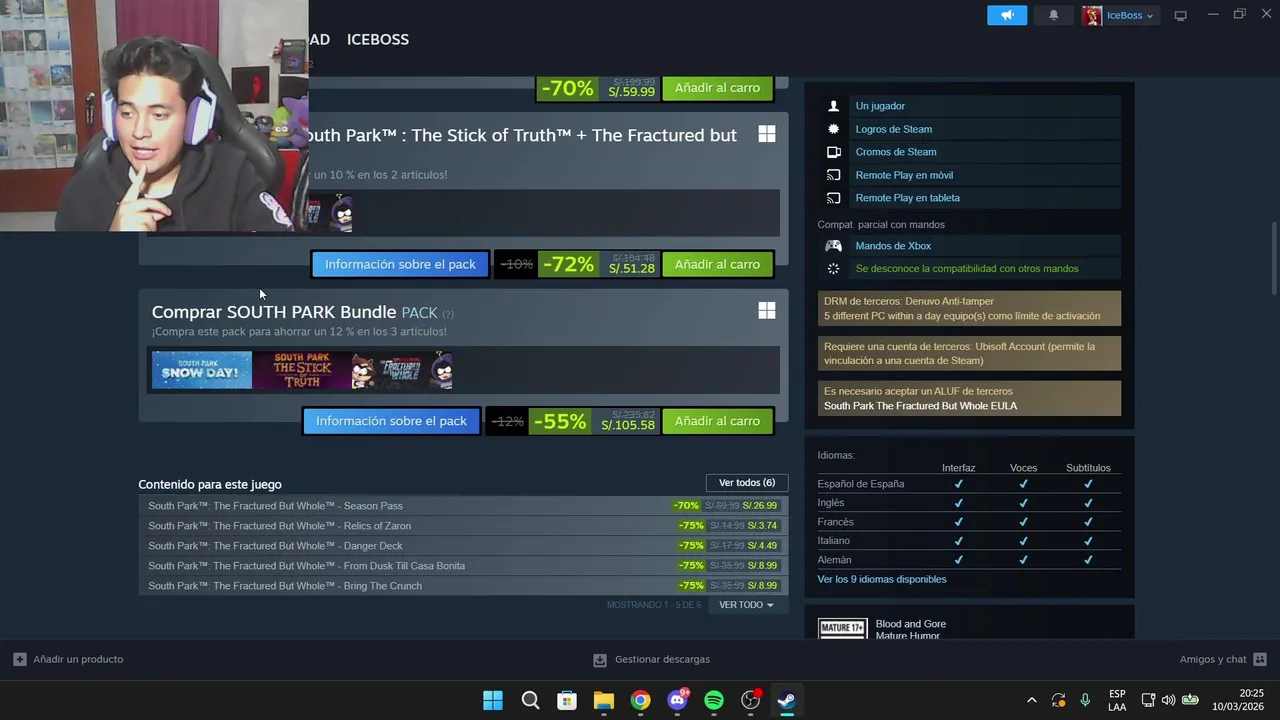Add SOUTH PARK Bundle to cart
Viewport: 1280px width, 720px height.
tap(717, 421)
